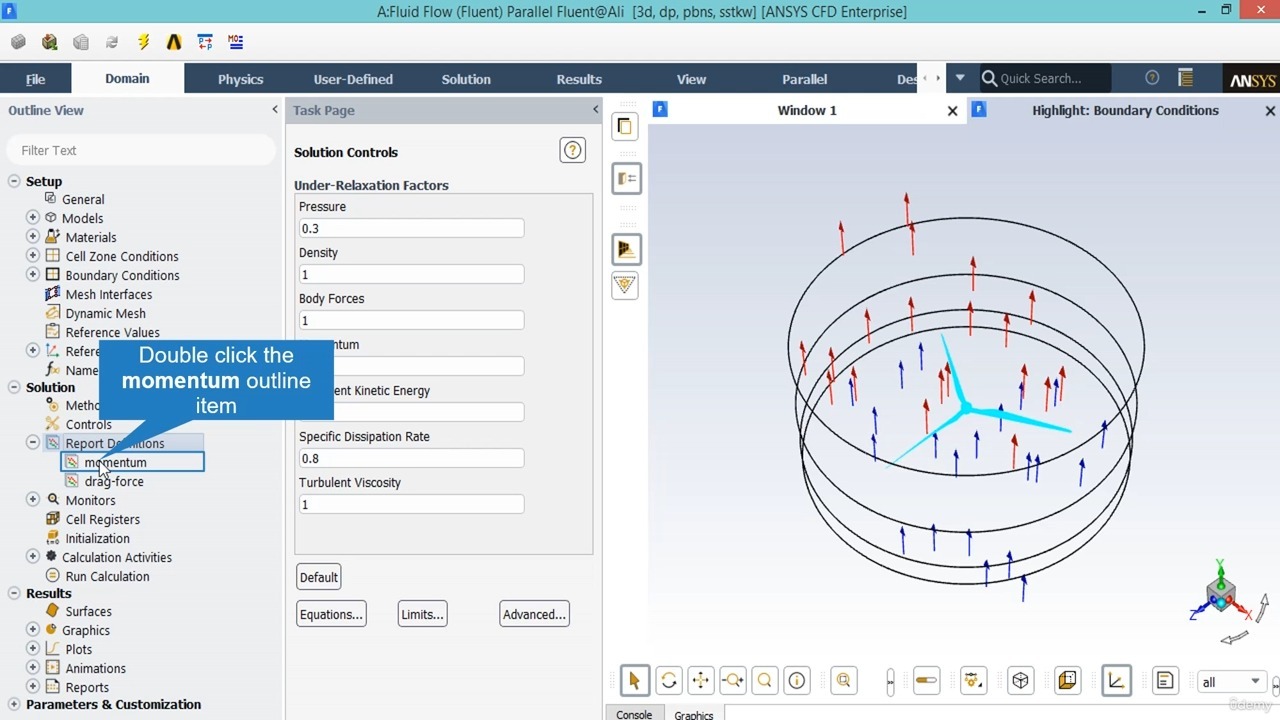Viewport: 1280px width, 720px height.
Task: Expand the Materials tree node
Action: coord(33,237)
